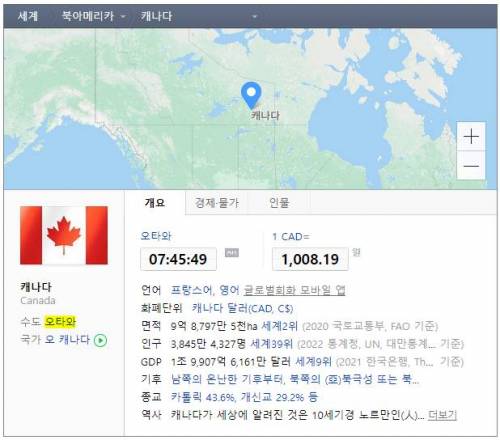Image resolution: width=500 pixels, height=440 pixels.
Task: Click GDP value 1조 9,907억 6,161만 달러
Action: [231, 361]
